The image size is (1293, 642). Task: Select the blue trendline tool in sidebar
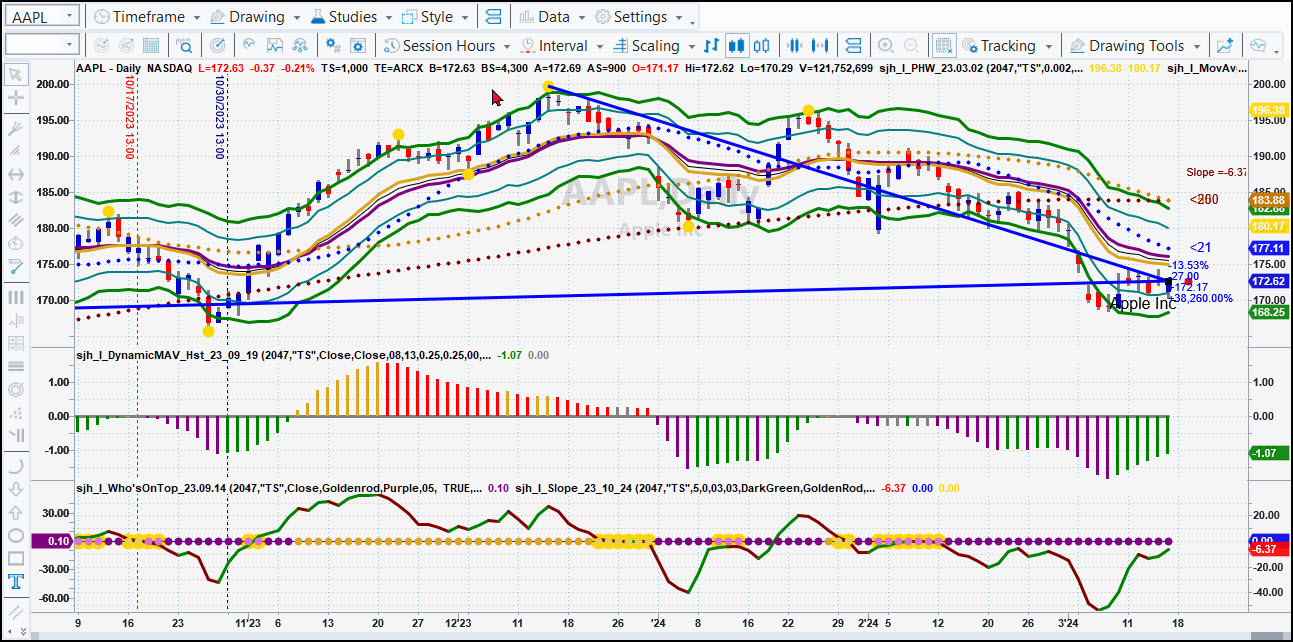pyautogui.click(x=16, y=267)
